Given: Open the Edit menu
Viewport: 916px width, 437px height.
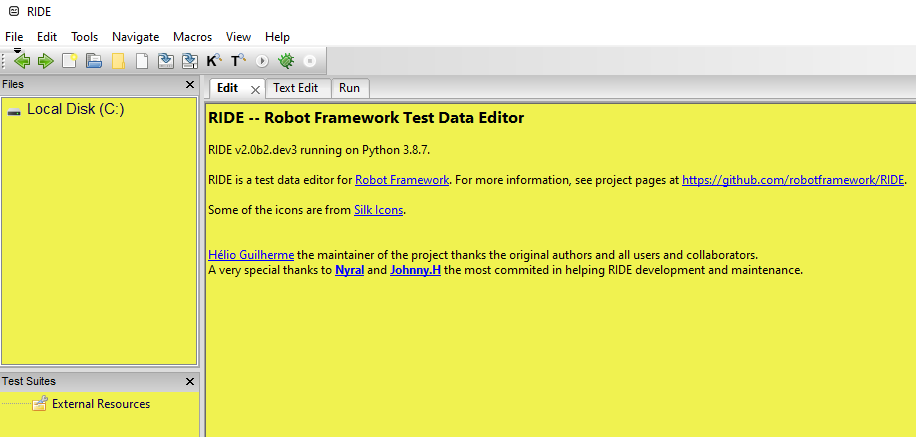Looking at the screenshot, I should pyautogui.click(x=47, y=37).
